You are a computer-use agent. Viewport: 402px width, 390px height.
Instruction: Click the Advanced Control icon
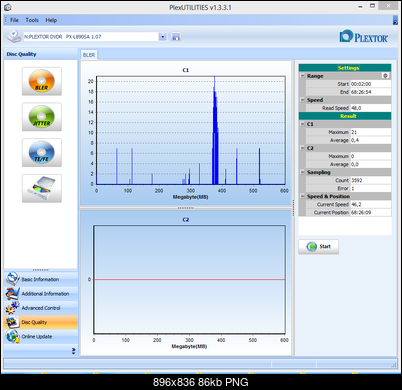click(x=13, y=308)
